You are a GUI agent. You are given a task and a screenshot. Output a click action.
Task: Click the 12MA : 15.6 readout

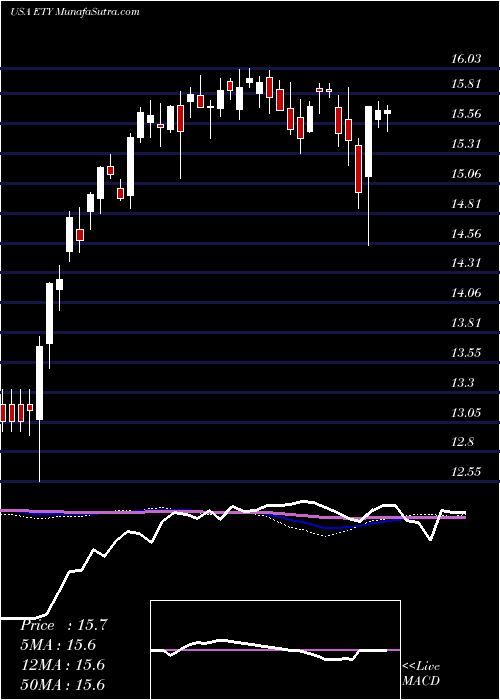pyautogui.click(x=62, y=665)
